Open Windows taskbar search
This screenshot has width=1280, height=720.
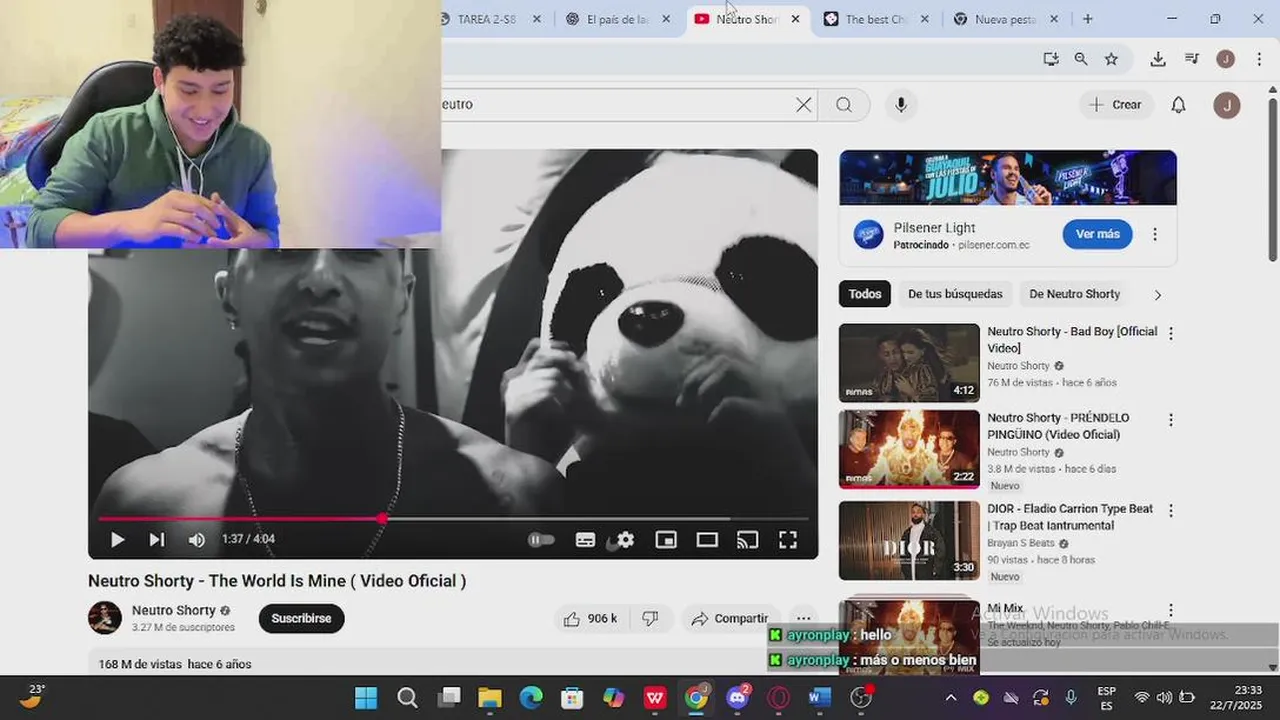(407, 697)
